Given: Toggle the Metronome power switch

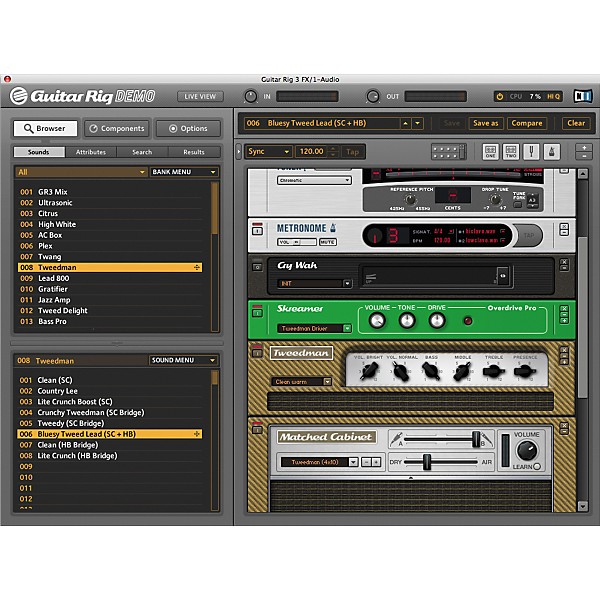Looking at the screenshot, I should (258, 231).
